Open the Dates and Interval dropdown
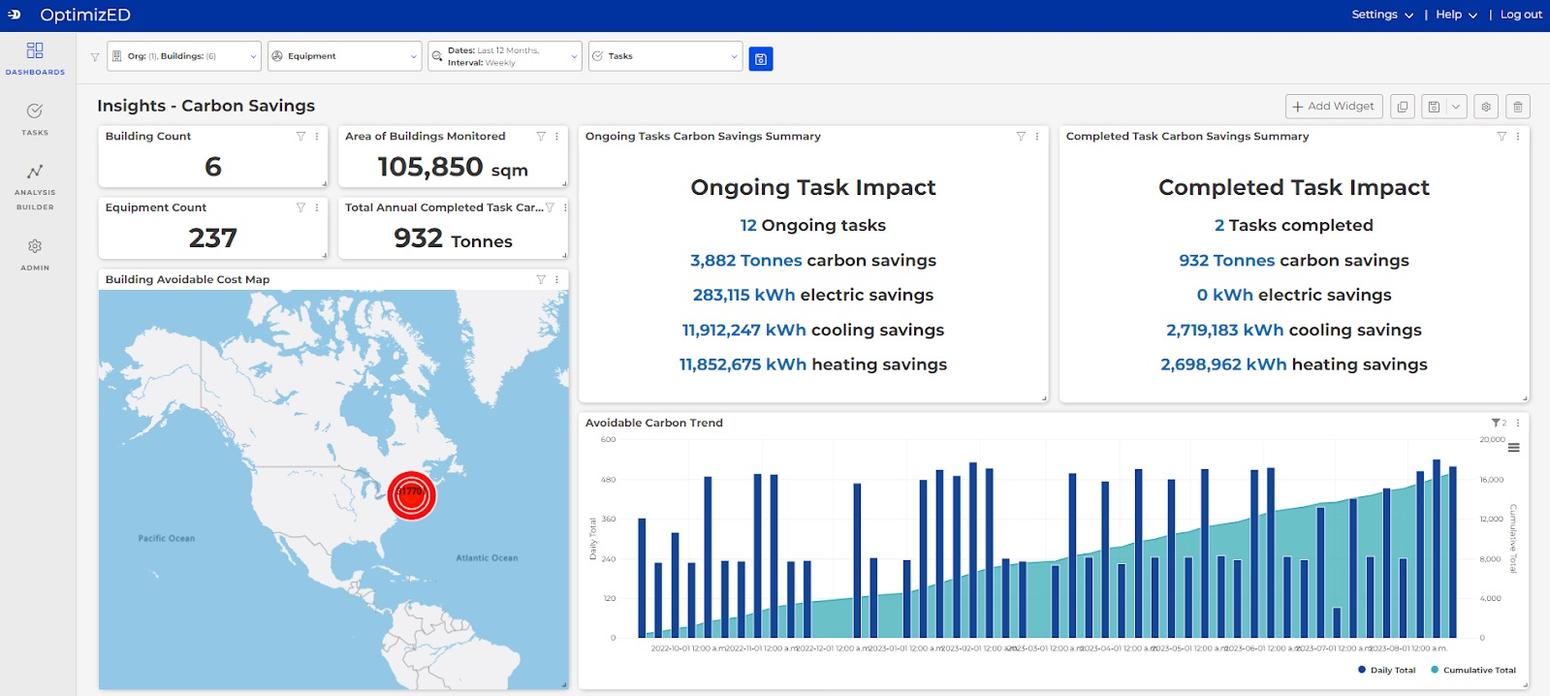Viewport: 1550px width, 696px height. [505, 57]
